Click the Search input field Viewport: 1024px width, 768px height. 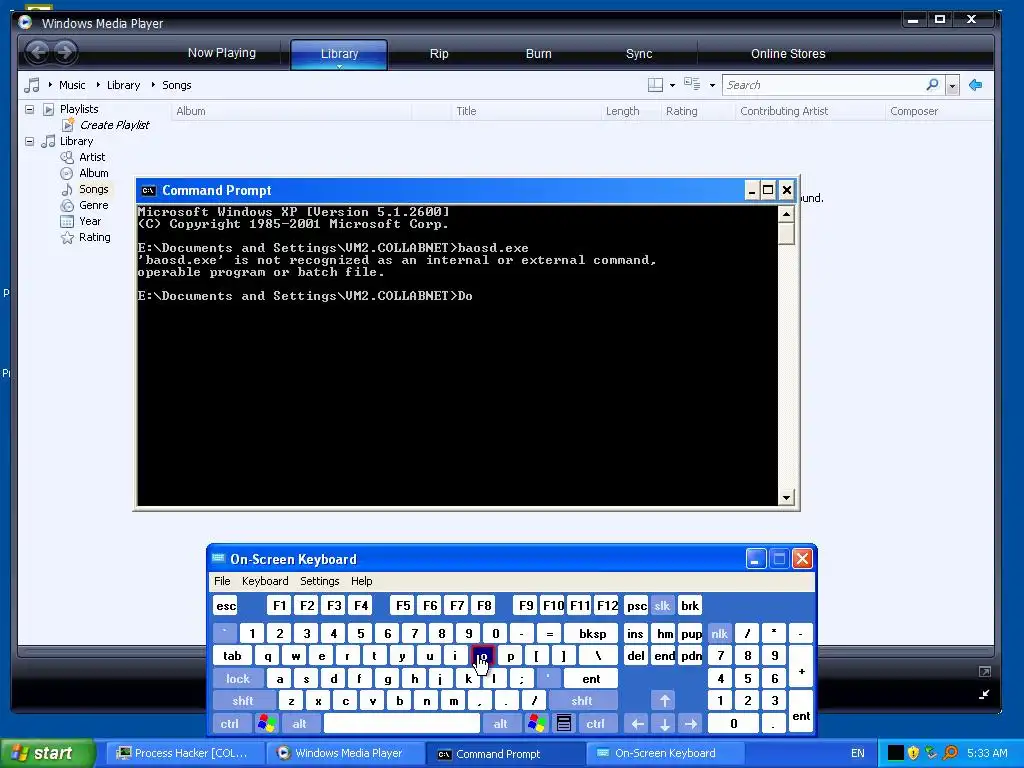click(824, 85)
